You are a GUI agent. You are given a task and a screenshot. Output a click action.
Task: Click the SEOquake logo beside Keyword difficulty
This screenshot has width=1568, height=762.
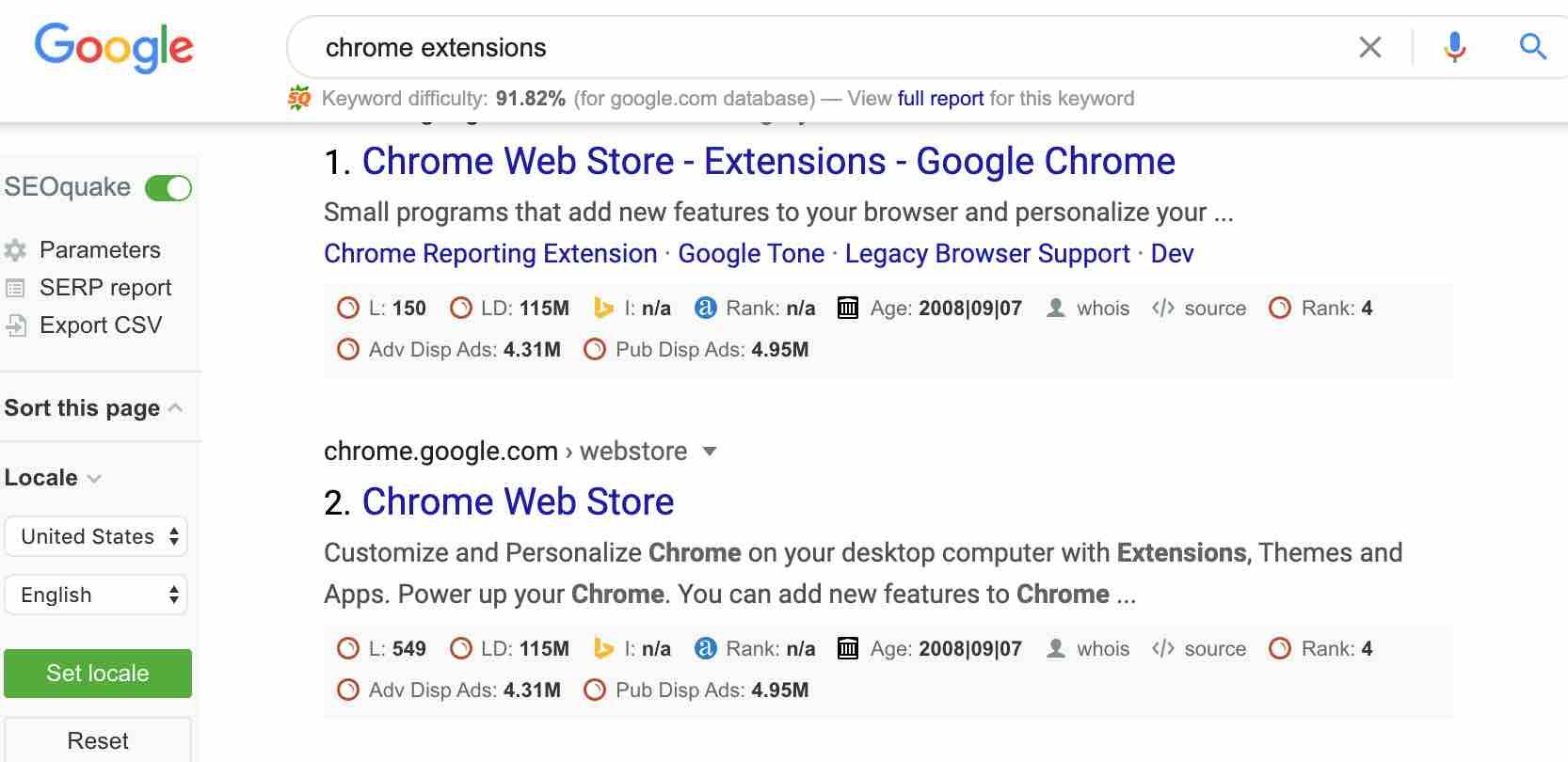point(299,98)
